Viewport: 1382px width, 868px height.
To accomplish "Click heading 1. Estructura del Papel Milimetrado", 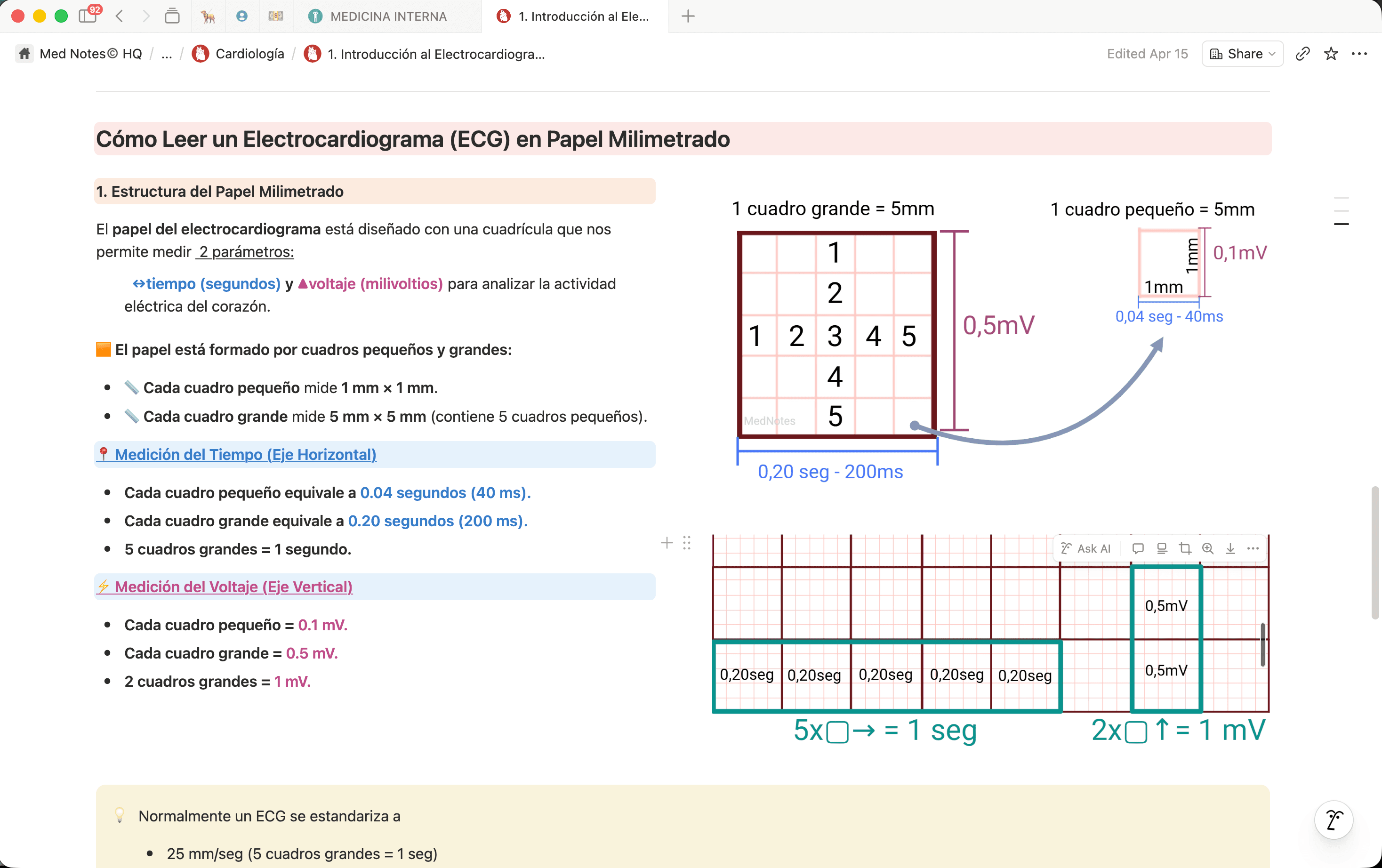I will (219, 191).
